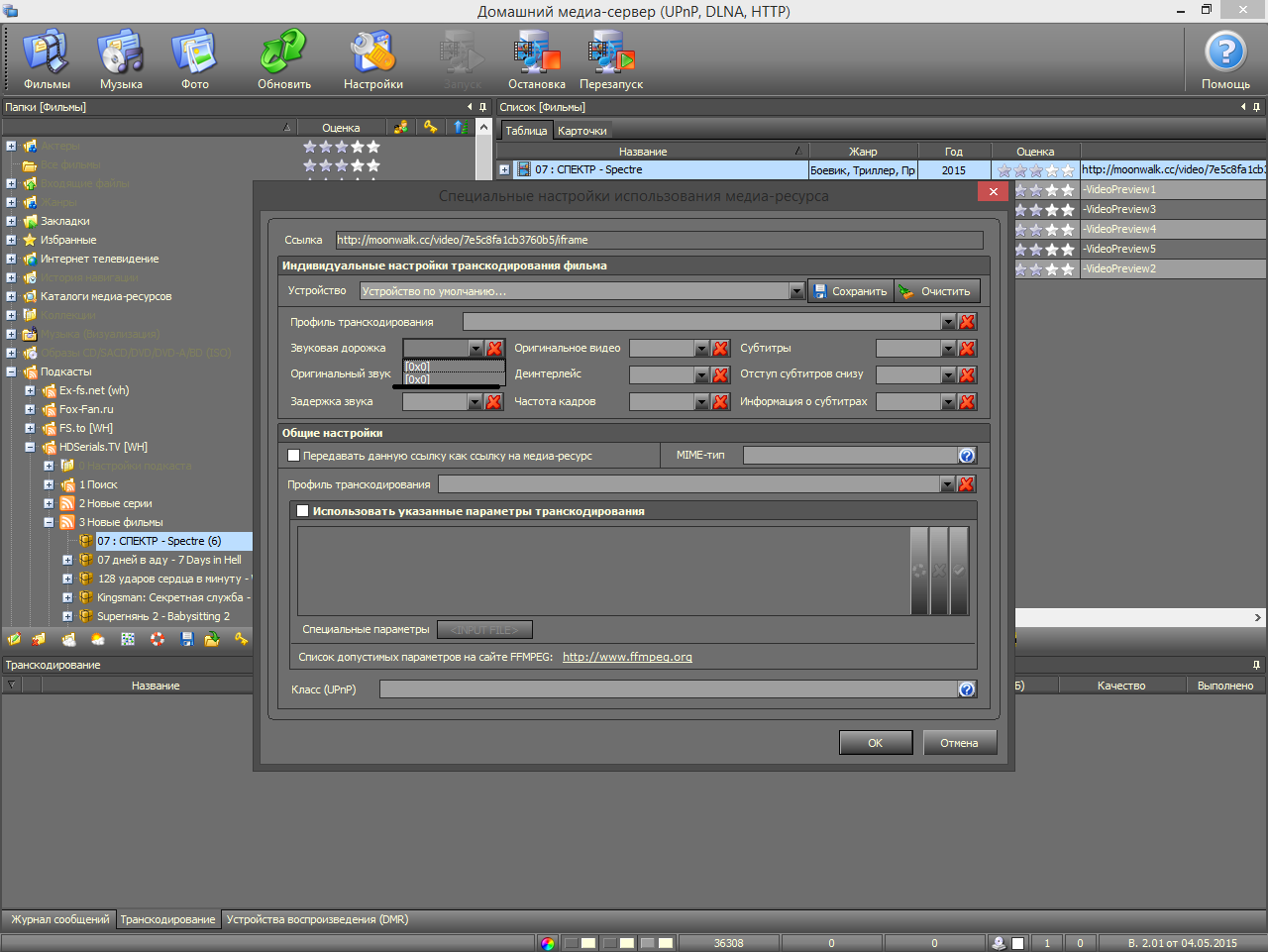Click the MIME-тип help question icon
1268x952 pixels.
tap(967, 456)
